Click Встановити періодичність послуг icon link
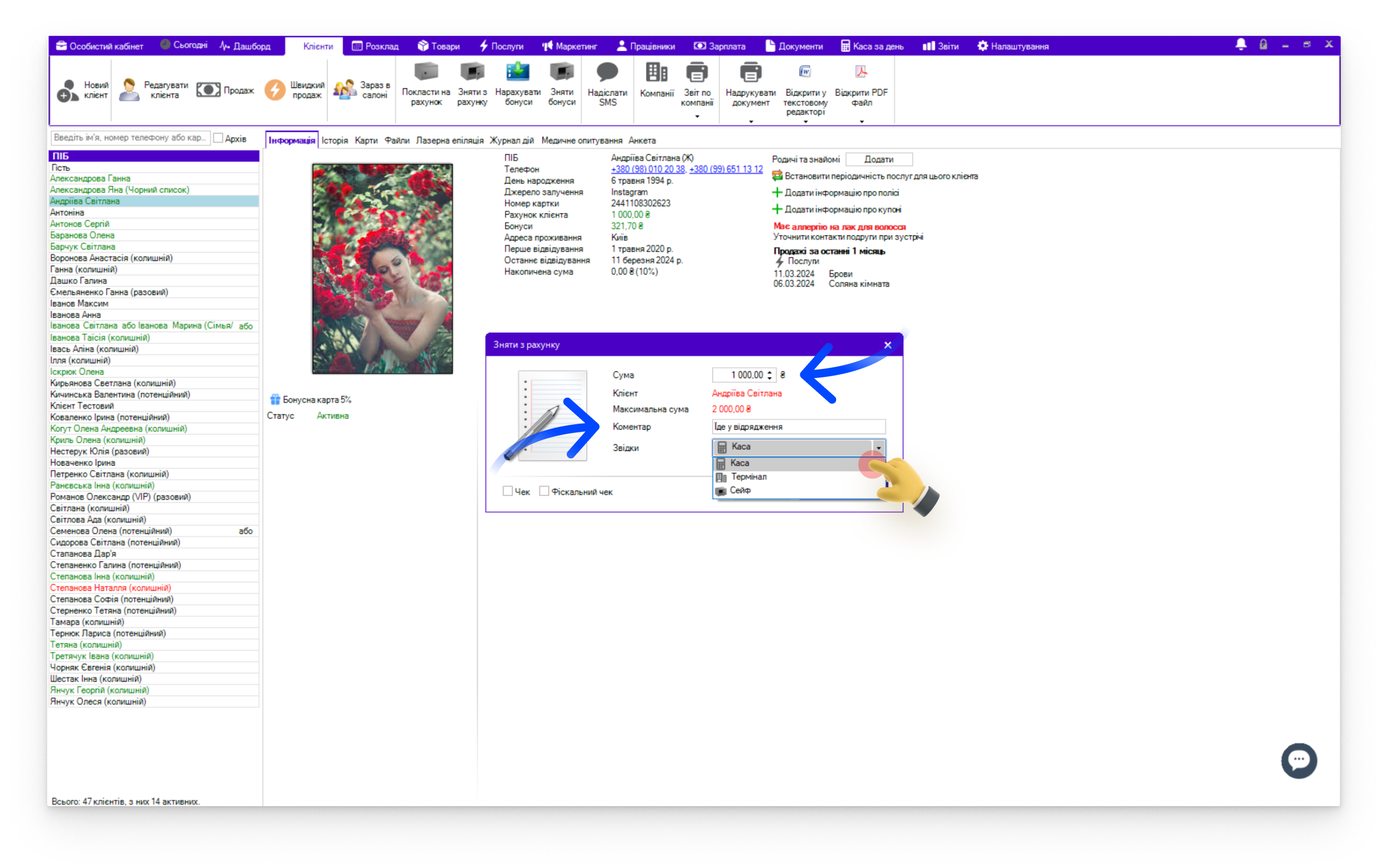 [x=777, y=176]
